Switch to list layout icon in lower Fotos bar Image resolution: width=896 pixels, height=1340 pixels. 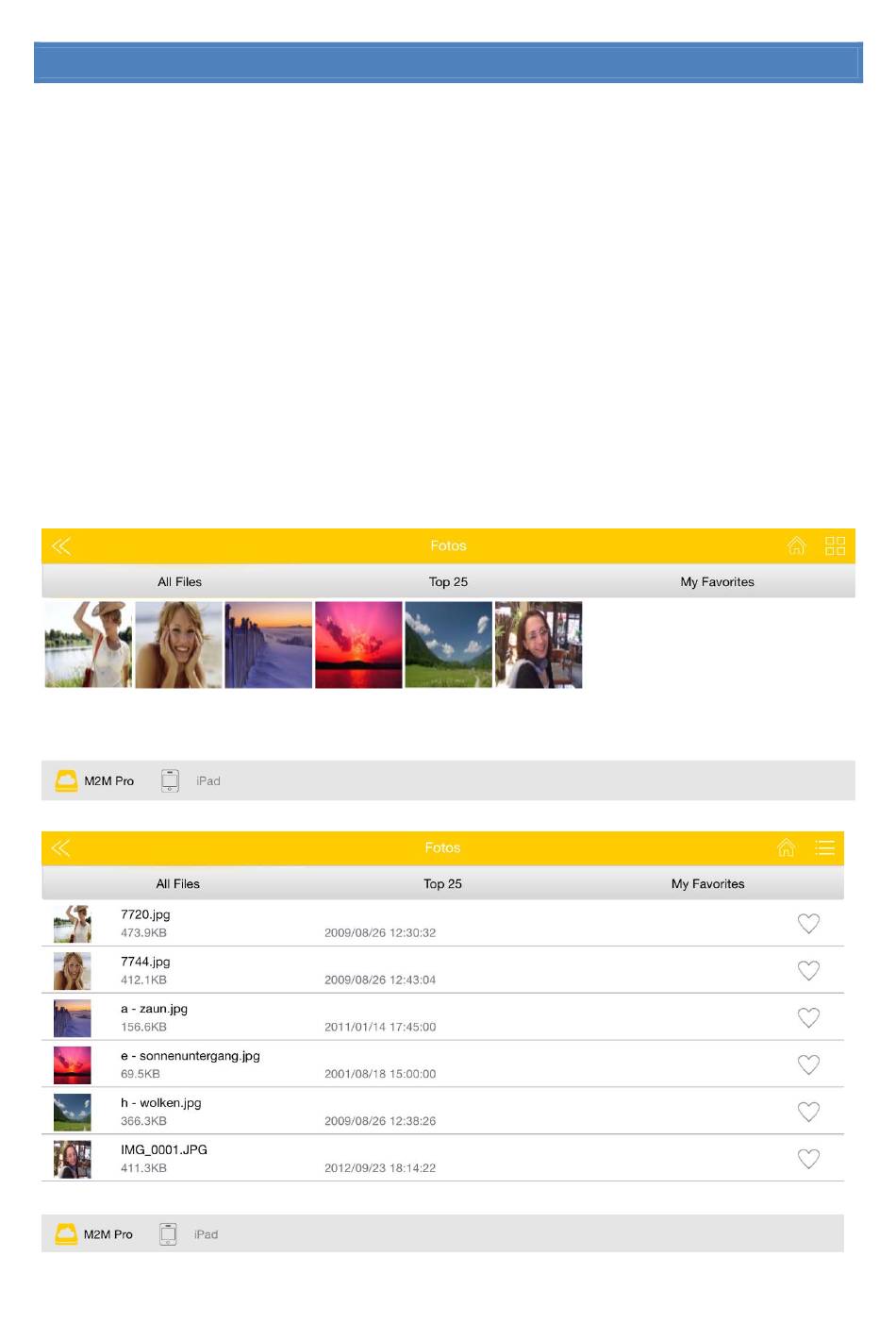click(825, 847)
